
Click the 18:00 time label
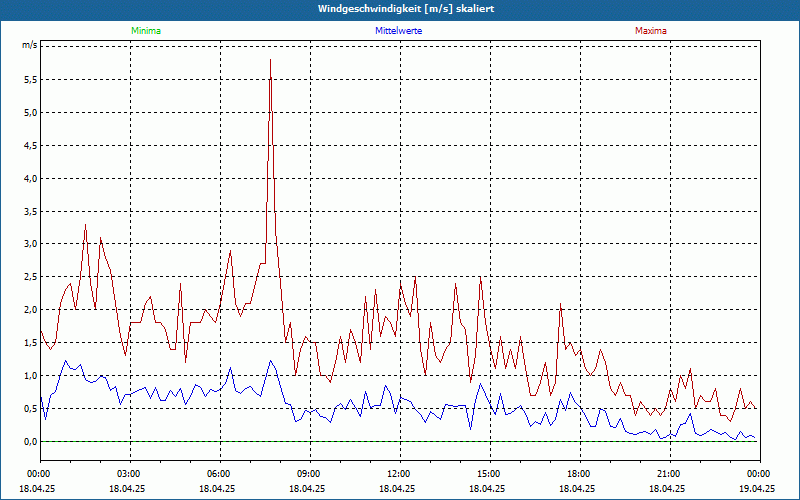click(580, 474)
